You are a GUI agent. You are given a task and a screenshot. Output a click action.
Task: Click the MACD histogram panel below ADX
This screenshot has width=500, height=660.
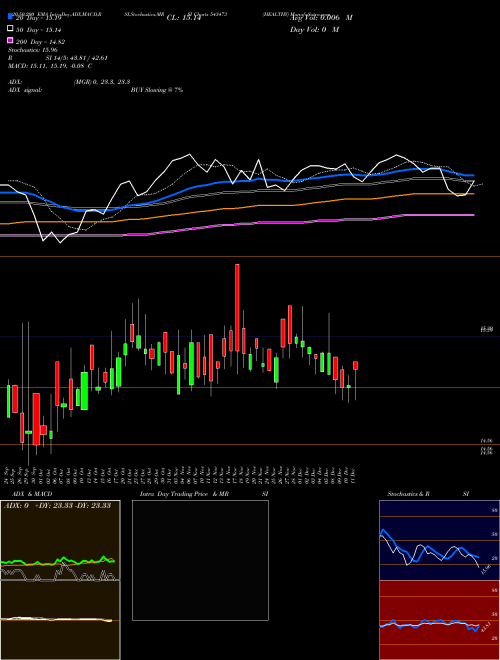click(x=60, y=620)
